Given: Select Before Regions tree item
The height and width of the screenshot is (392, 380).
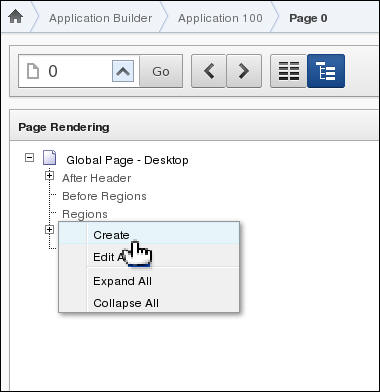Looking at the screenshot, I should point(104,196).
